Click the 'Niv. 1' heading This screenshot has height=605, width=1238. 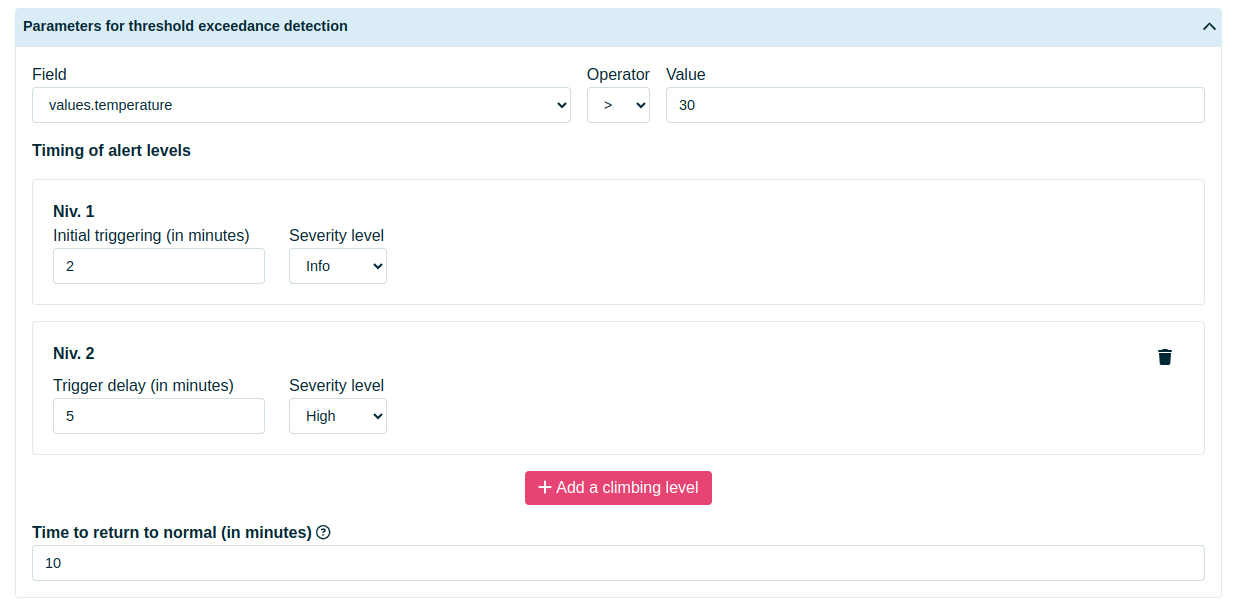click(x=73, y=211)
